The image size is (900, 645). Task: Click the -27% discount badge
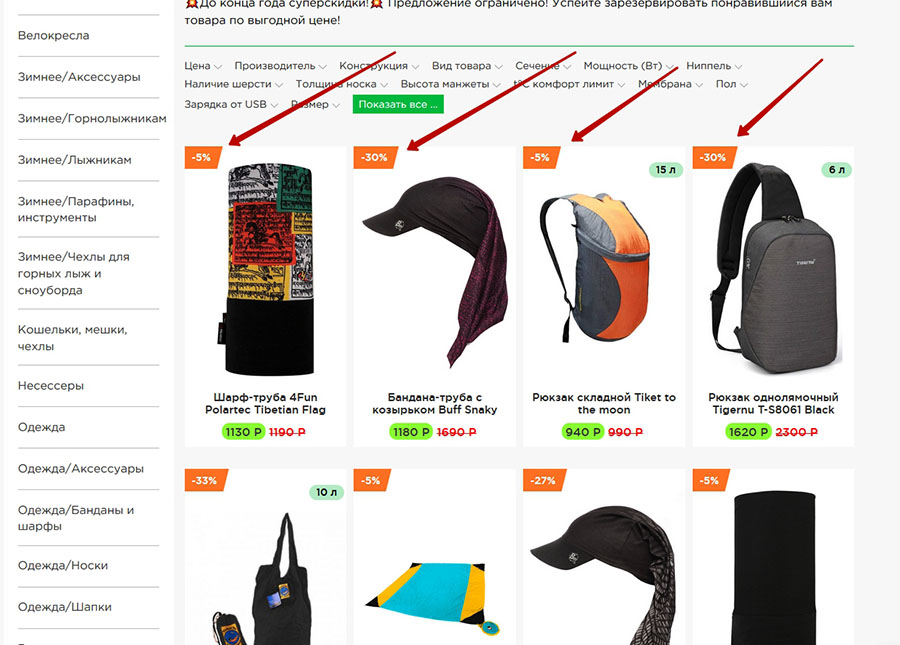[544, 480]
